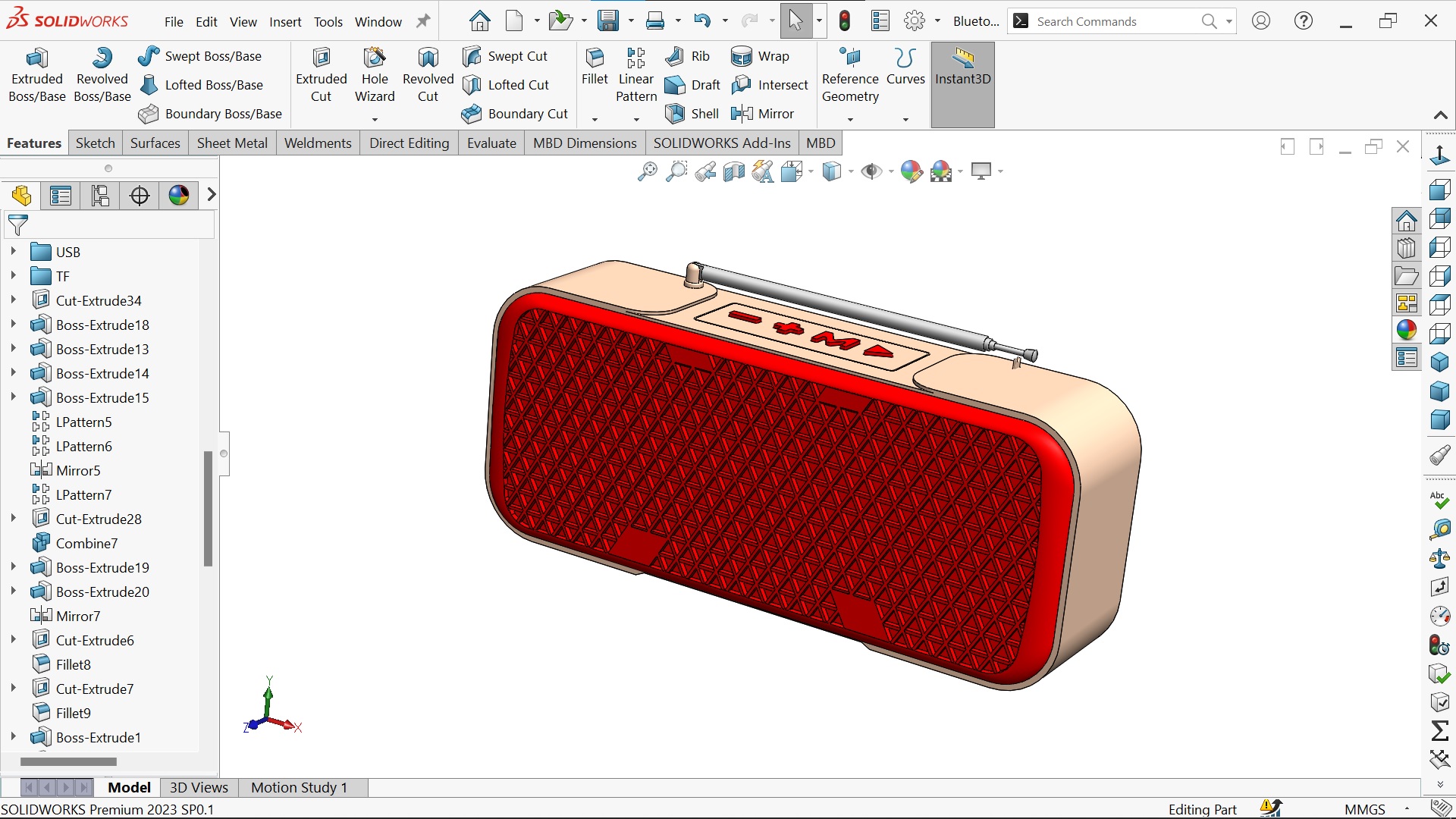Select the Shell feature tool

point(675,114)
